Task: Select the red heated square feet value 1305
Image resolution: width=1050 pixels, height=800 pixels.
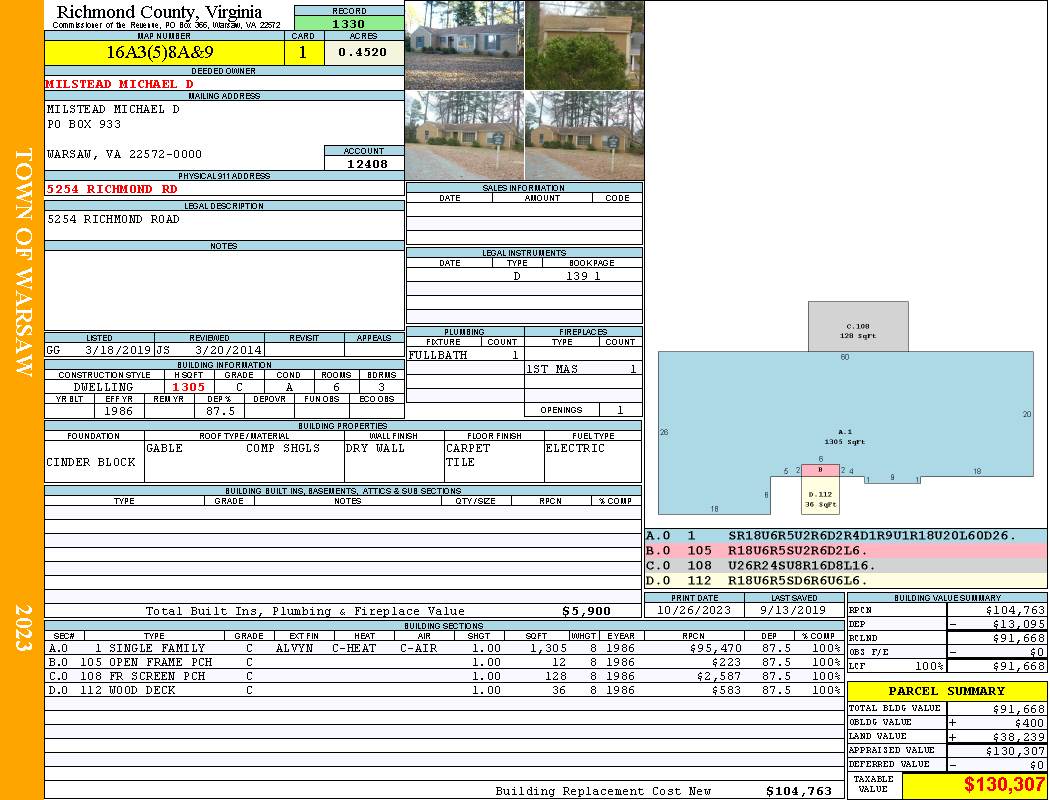Action: 188,387
